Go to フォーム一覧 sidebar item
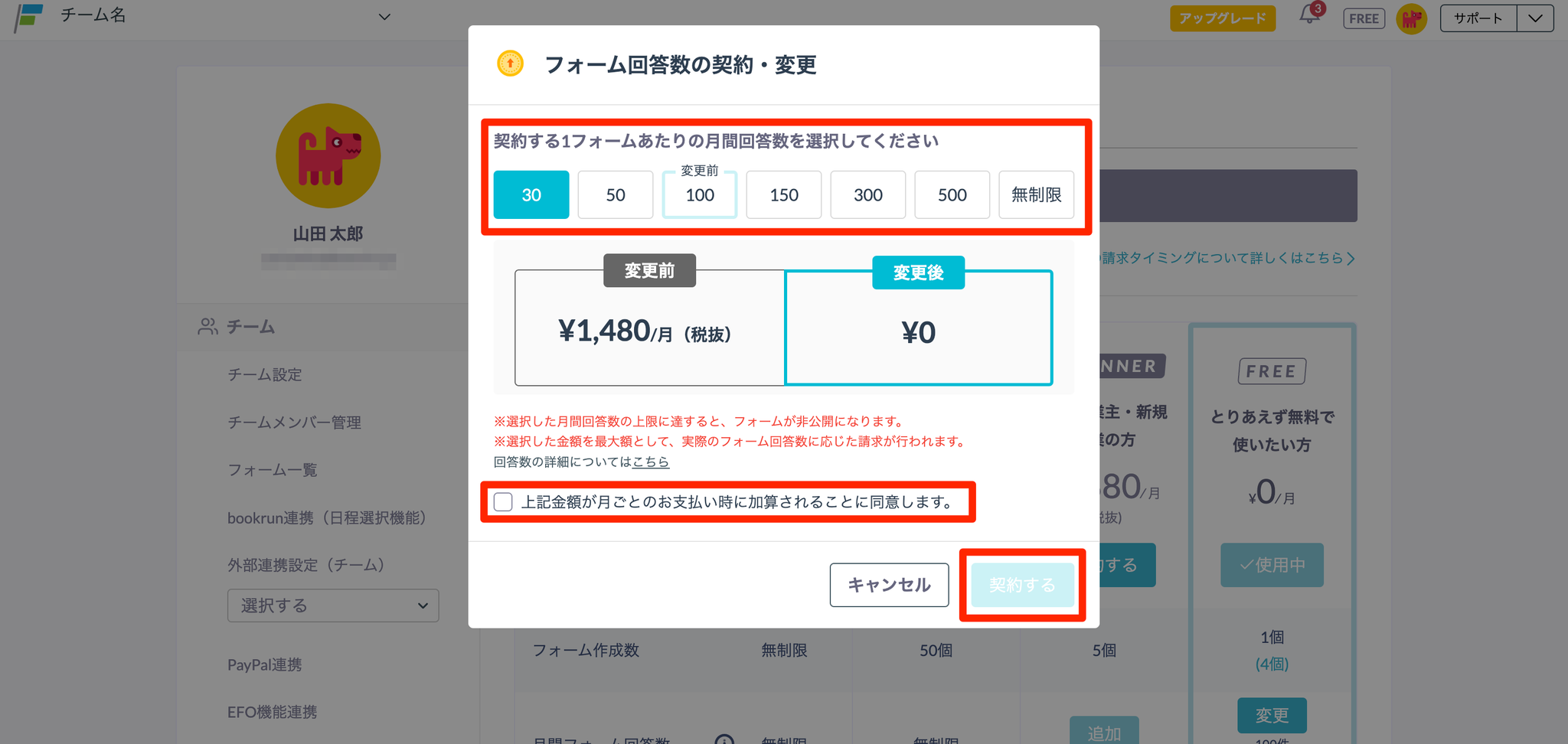This screenshot has width=1568, height=744. tap(273, 470)
